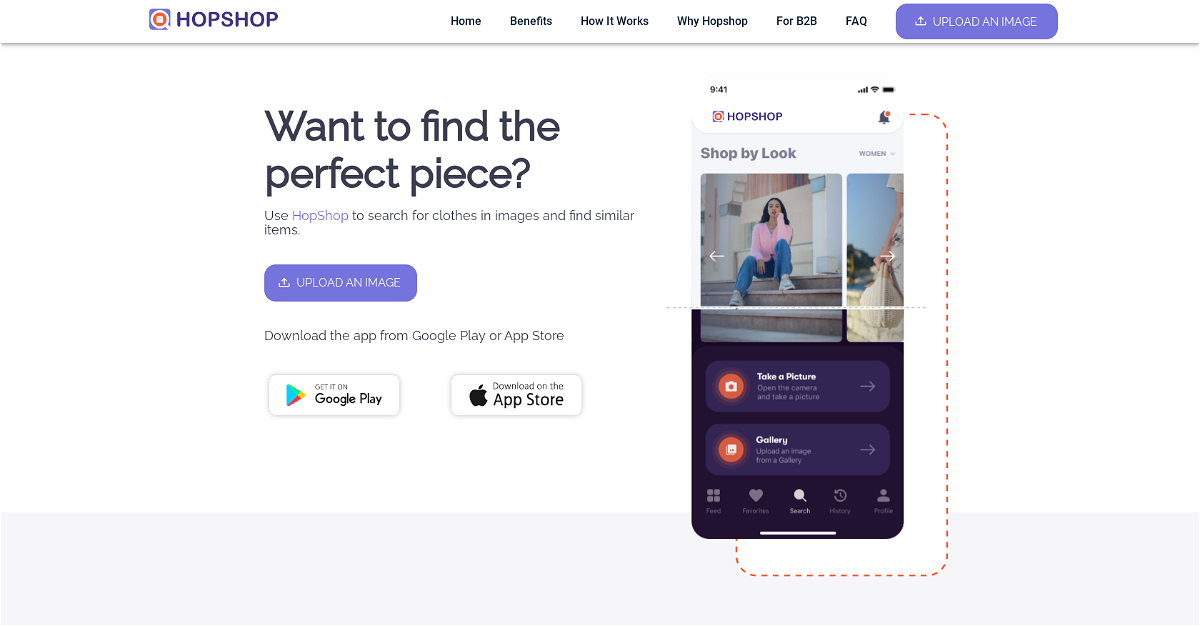Click the header Upload an Image button
The height and width of the screenshot is (626, 1200).
pyautogui.click(x=976, y=21)
